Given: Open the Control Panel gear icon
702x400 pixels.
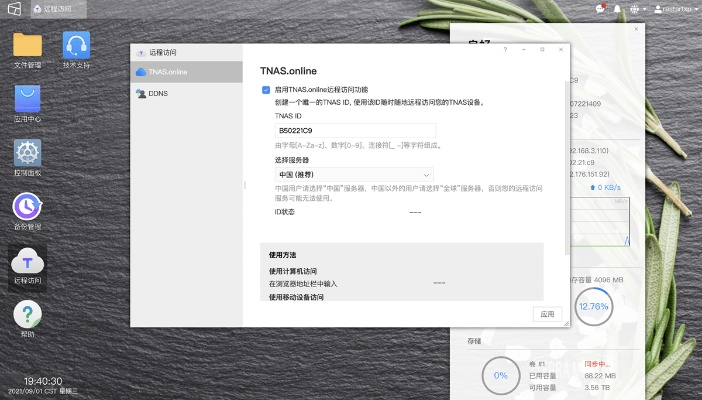Looking at the screenshot, I should (27, 153).
